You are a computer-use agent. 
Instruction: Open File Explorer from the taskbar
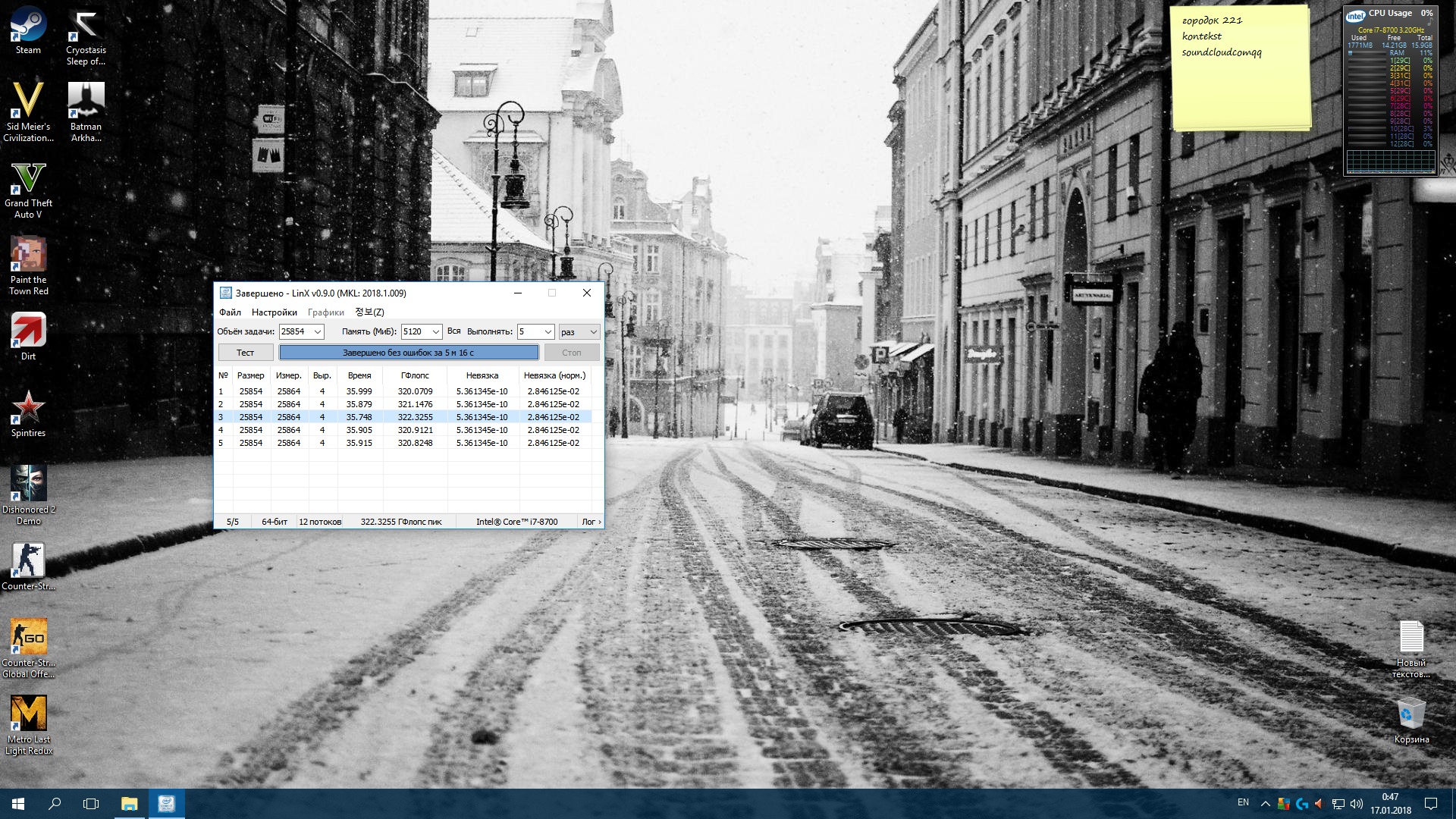pyautogui.click(x=129, y=804)
